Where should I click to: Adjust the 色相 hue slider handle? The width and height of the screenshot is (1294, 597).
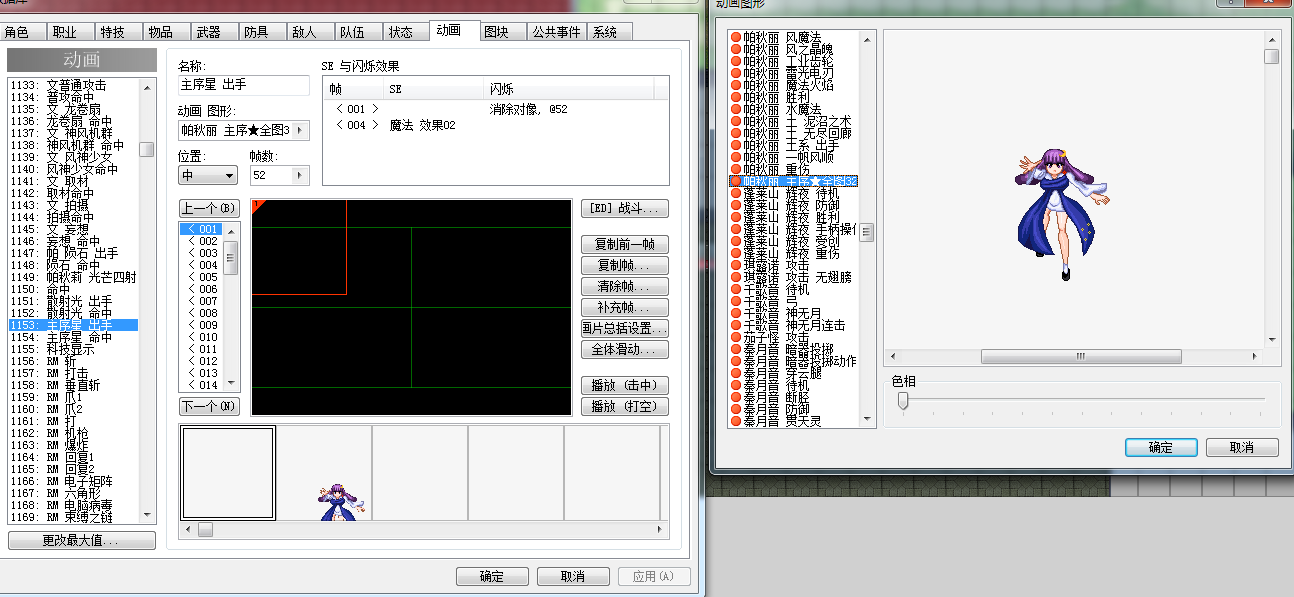903,400
